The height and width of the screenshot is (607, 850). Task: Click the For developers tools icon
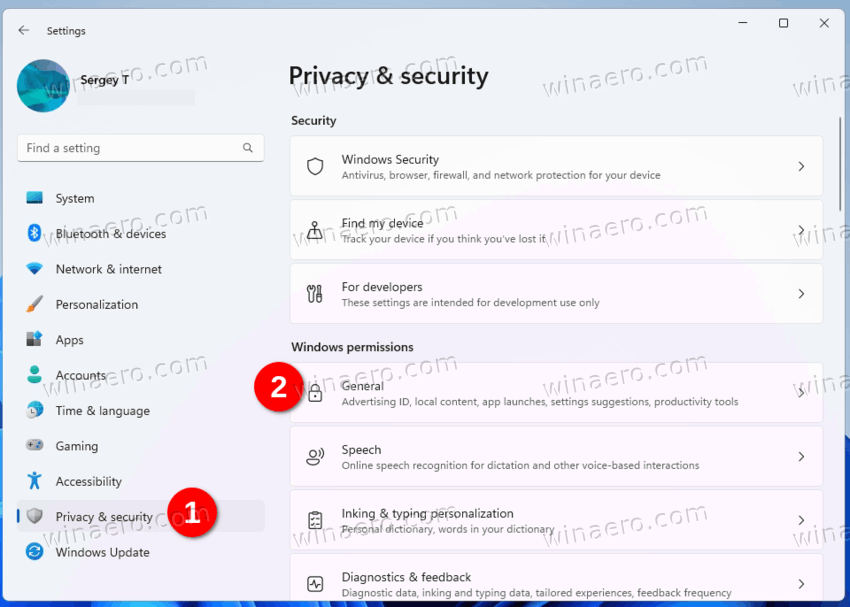pyautogui.click(x=315, y=294)
